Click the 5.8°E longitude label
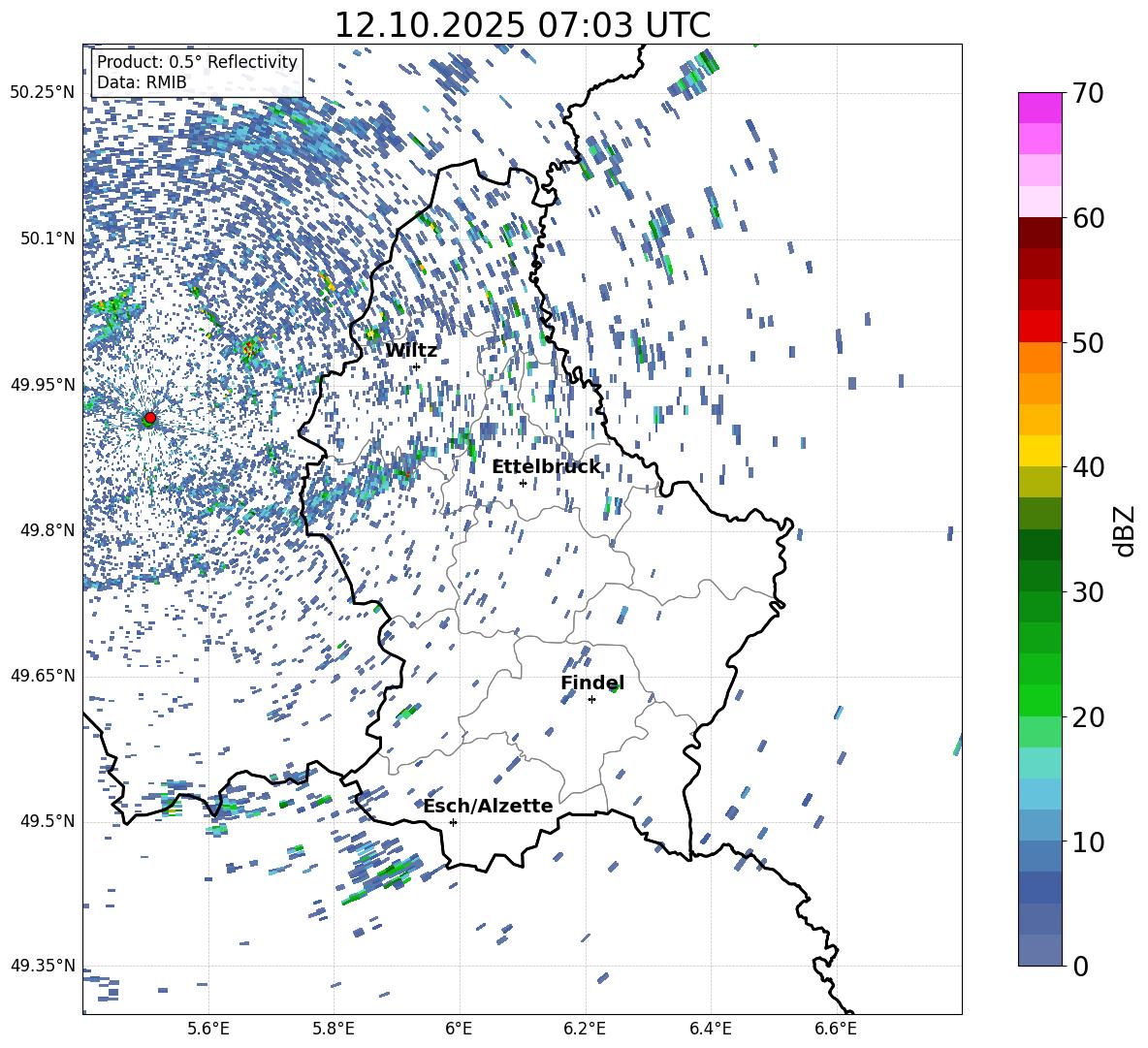The image size is (1148, 1048). (x=334, y=1029)
